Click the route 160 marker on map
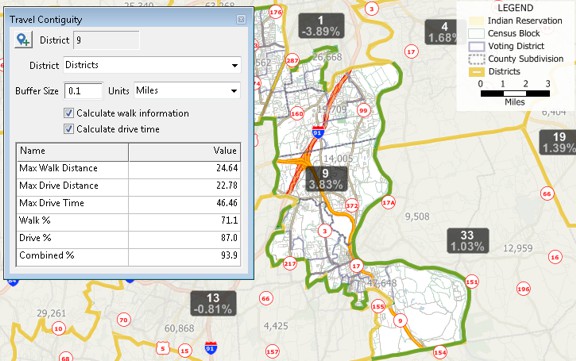This screenshot has height=361, width=576. click(x=297, y=114)
